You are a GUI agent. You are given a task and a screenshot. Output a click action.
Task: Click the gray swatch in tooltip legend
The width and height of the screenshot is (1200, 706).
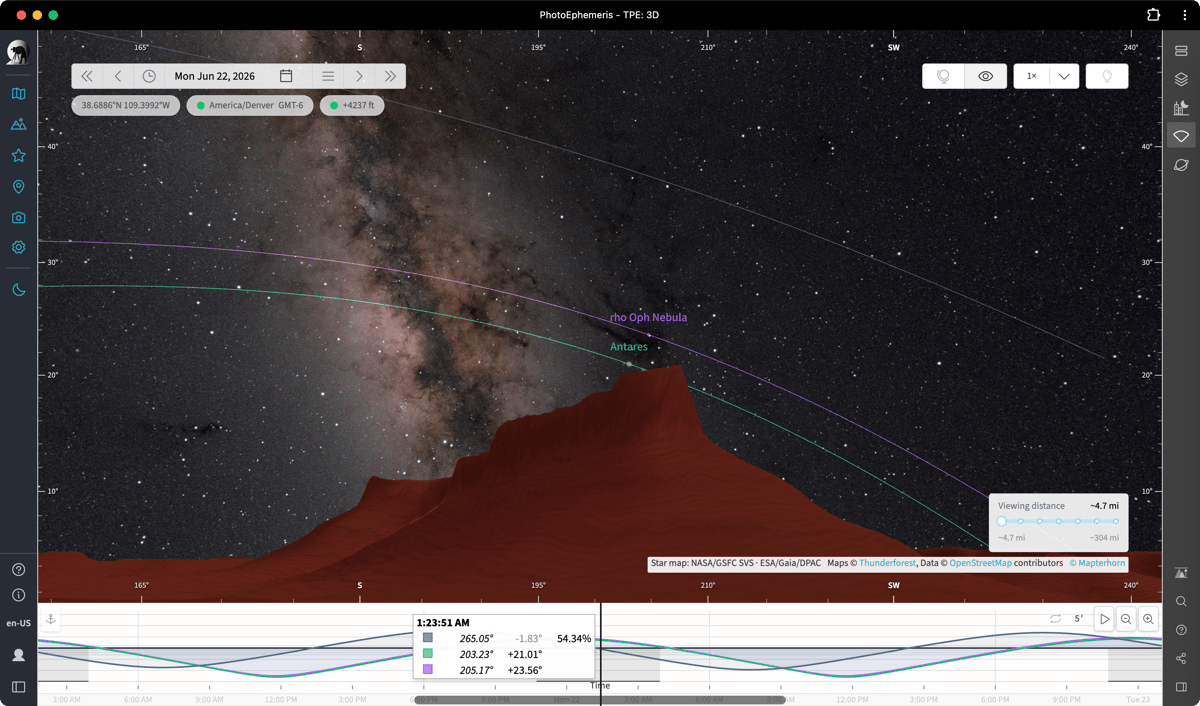point(428,638)
